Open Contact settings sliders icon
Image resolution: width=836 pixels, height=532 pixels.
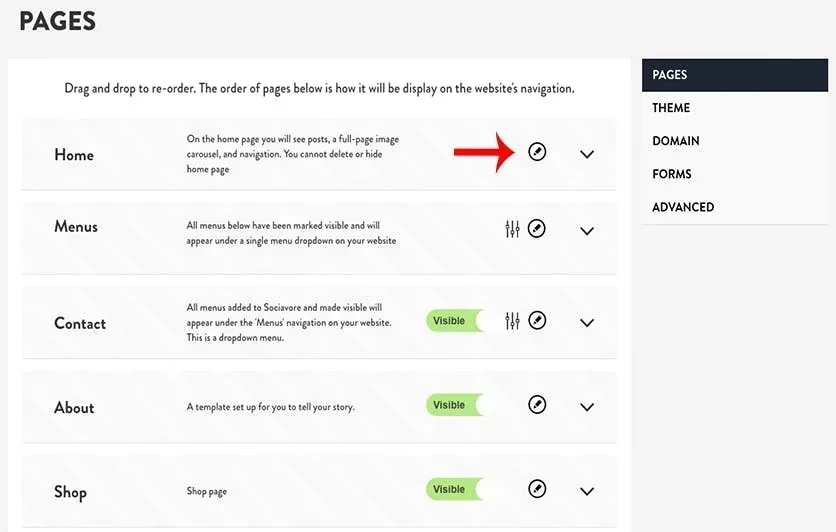point(512,320)
